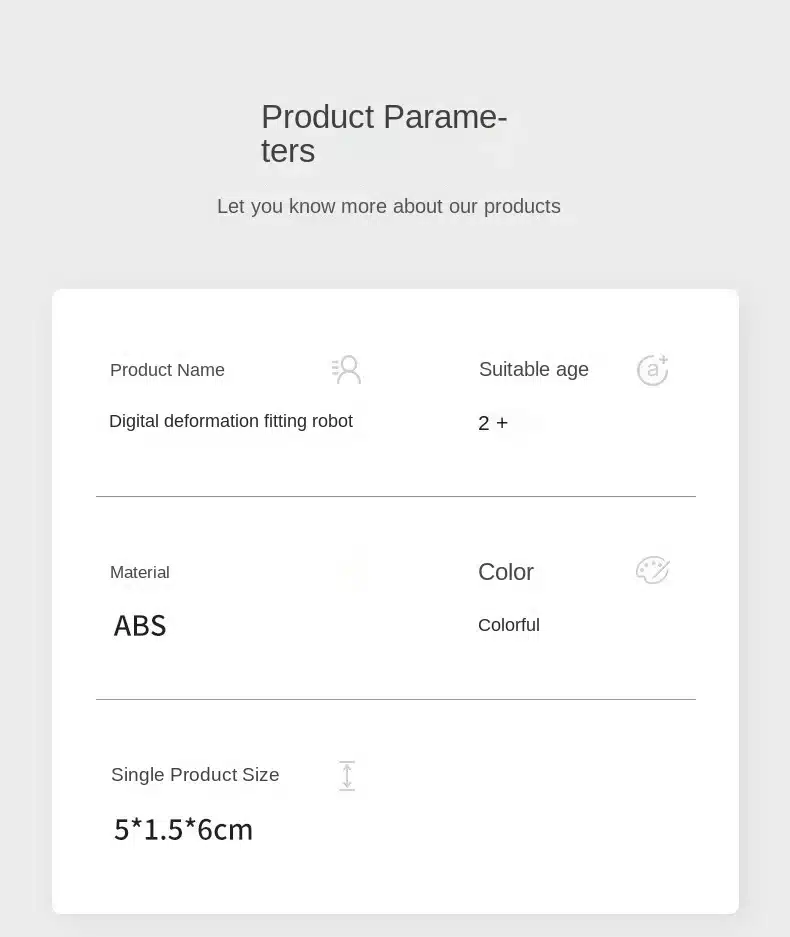Click the person icon beside Product Name
This screenshot has height=937, width=790.
coord(347,370)
